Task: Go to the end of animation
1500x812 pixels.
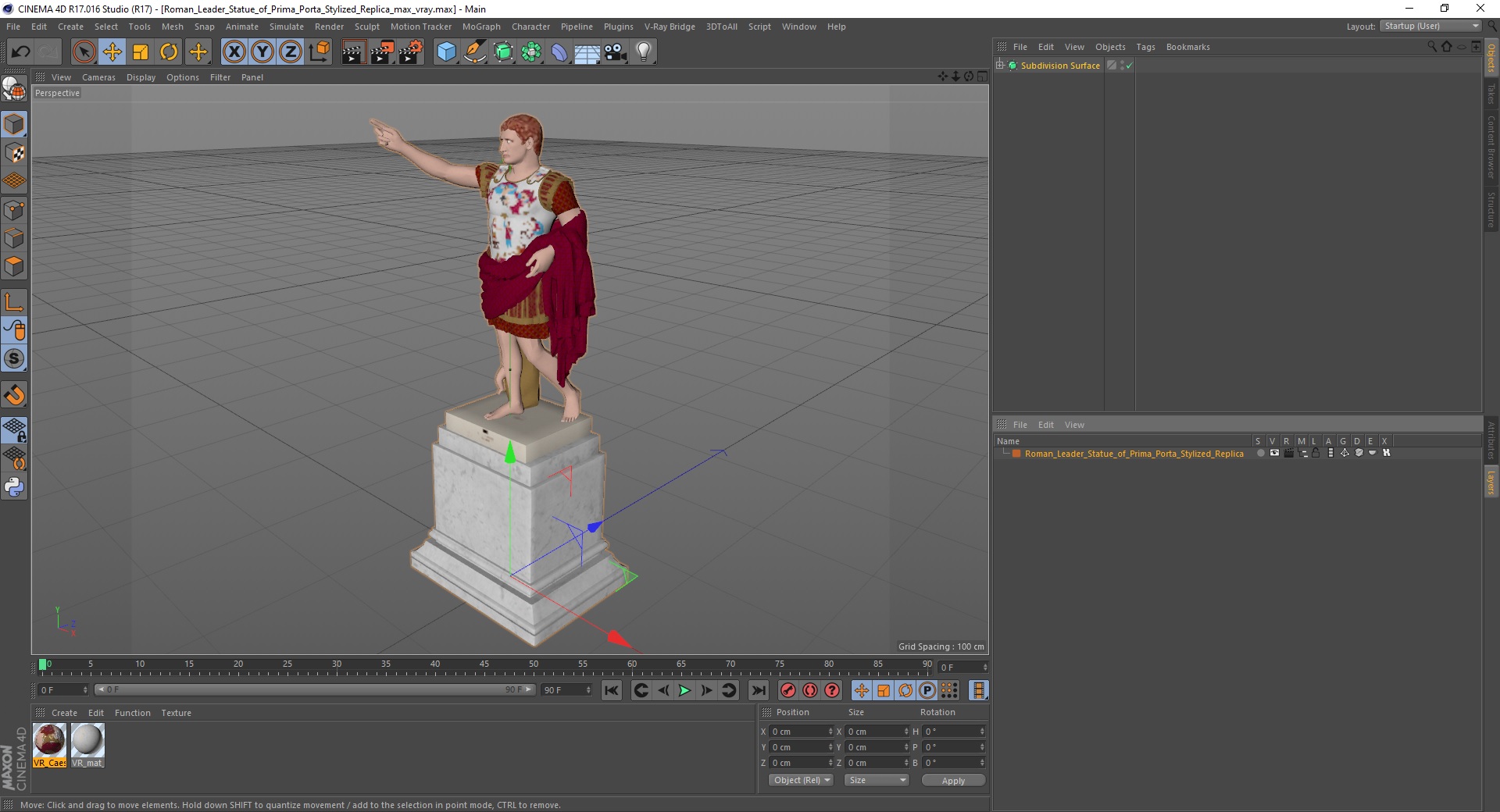Action: [x=758, y=690]
